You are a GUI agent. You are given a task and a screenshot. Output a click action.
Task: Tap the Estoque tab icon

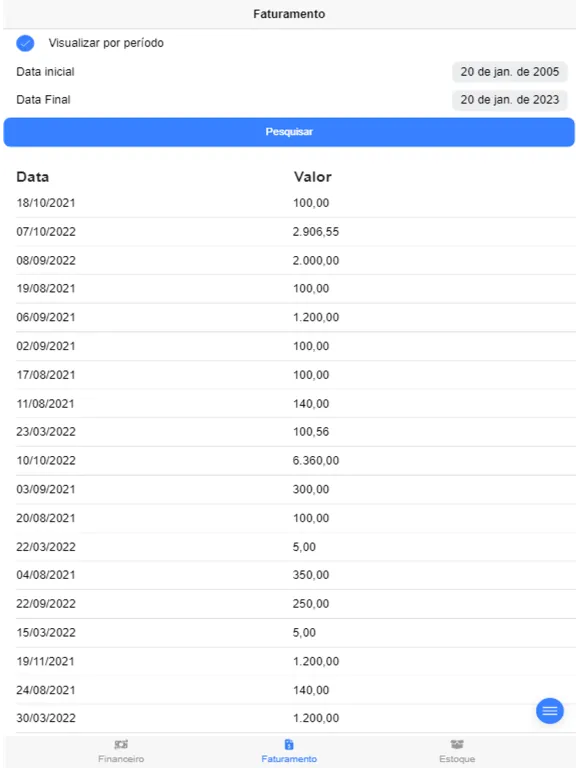point(457,744)
